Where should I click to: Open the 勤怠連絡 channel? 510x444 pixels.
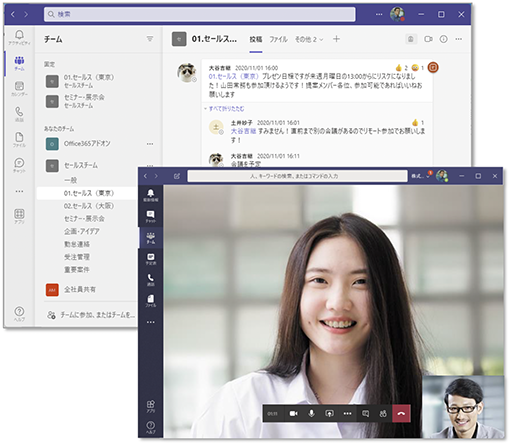point(77,244)
